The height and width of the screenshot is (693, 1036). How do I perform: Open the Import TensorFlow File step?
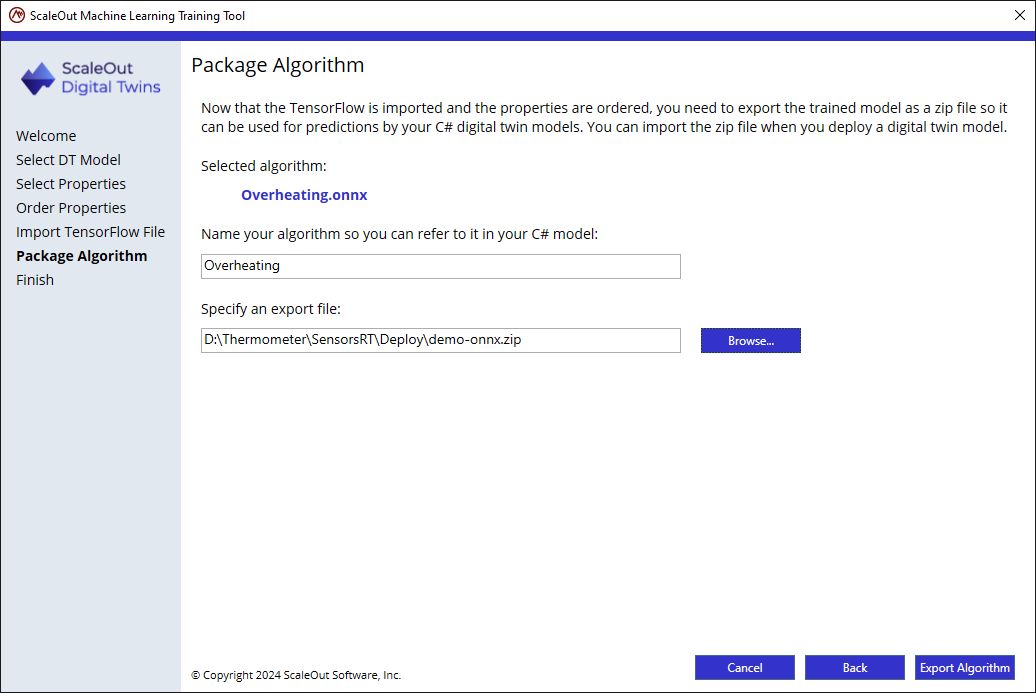(91, 232)
